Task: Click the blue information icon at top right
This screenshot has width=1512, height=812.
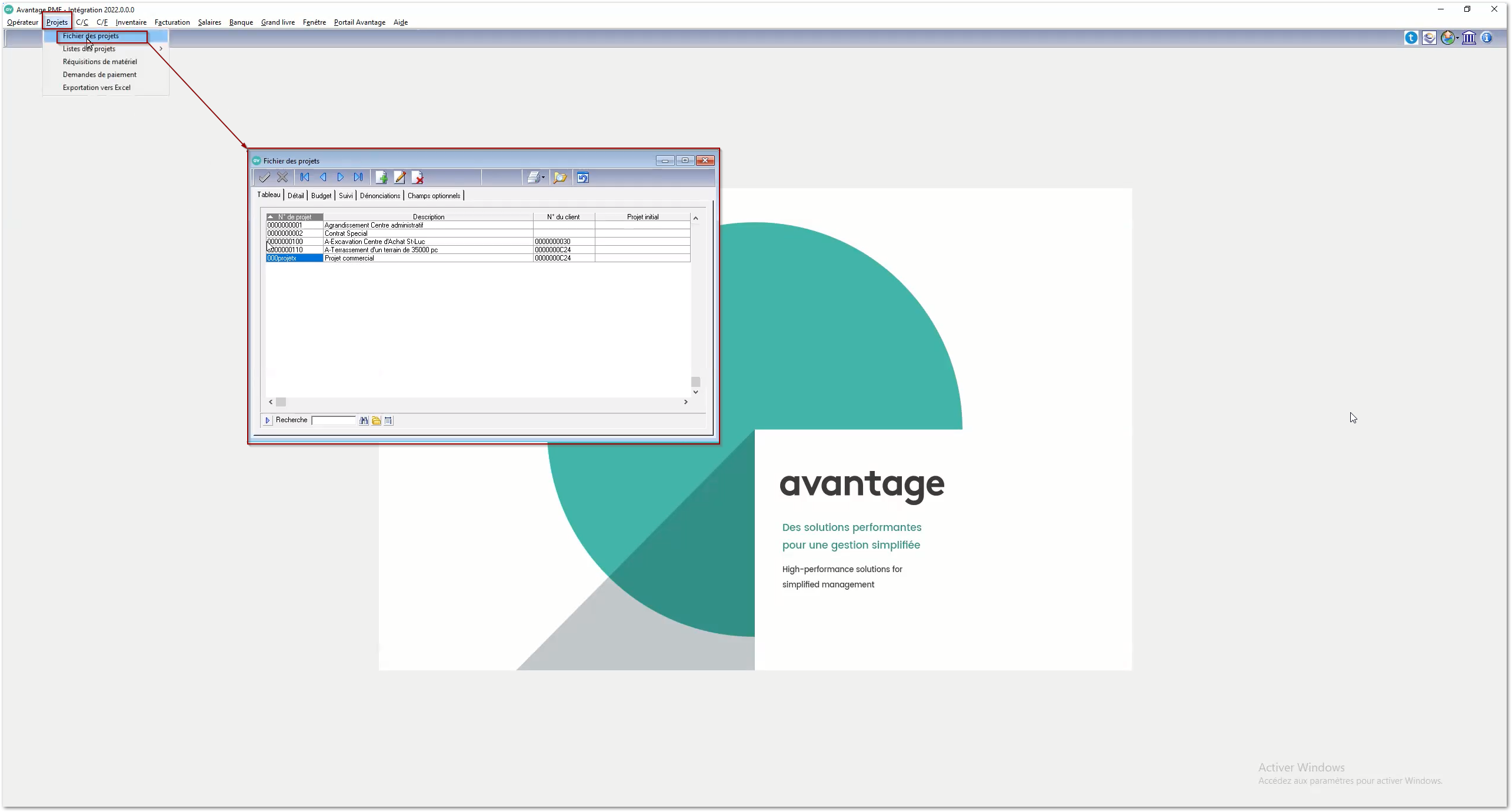Action: coord(1487,38)
